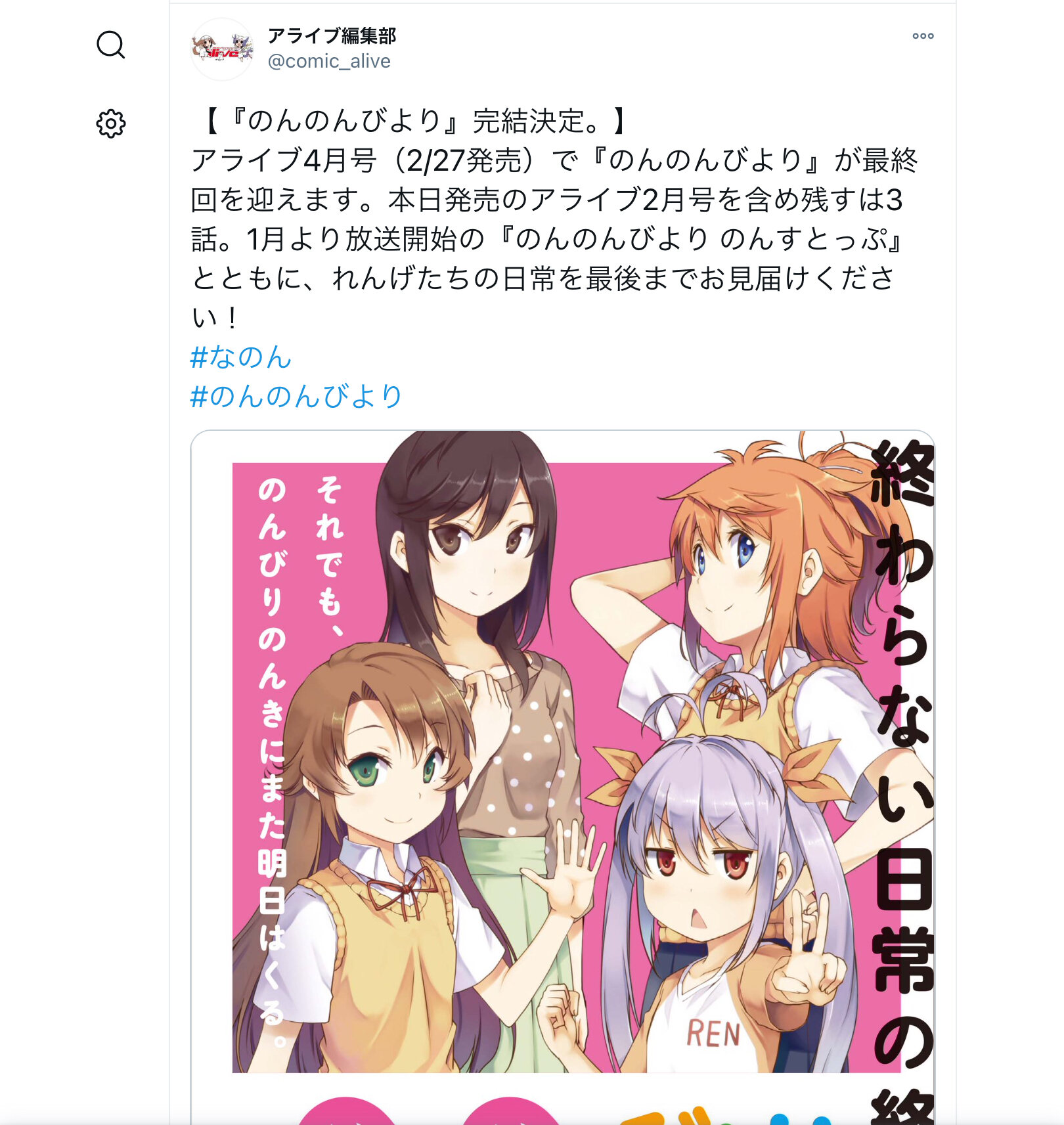Open settings via the gear icon
1064x1125 pixels.
point(110,123)
